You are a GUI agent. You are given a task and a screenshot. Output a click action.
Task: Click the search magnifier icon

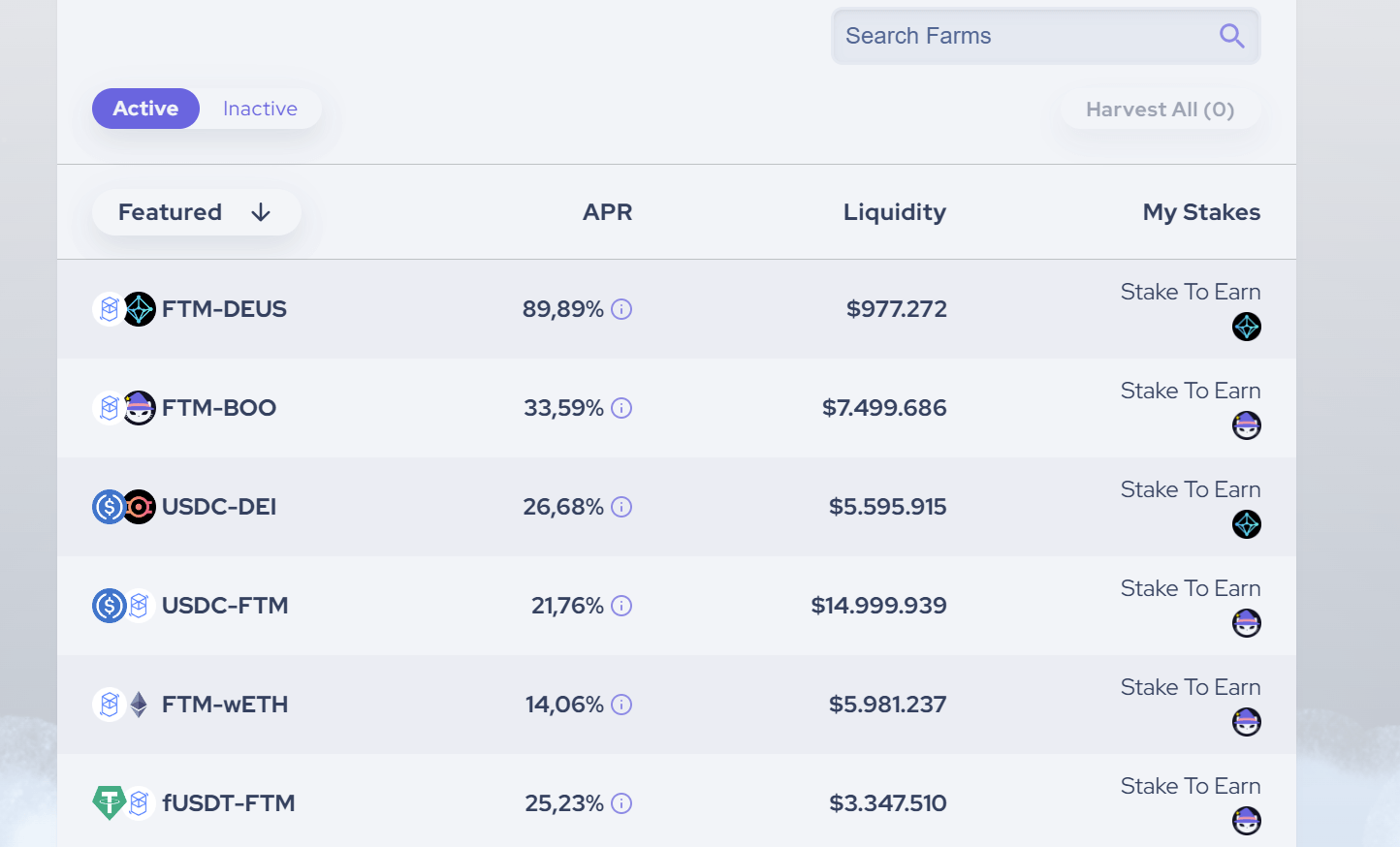pyautogui.click(x=1231, y=36)
